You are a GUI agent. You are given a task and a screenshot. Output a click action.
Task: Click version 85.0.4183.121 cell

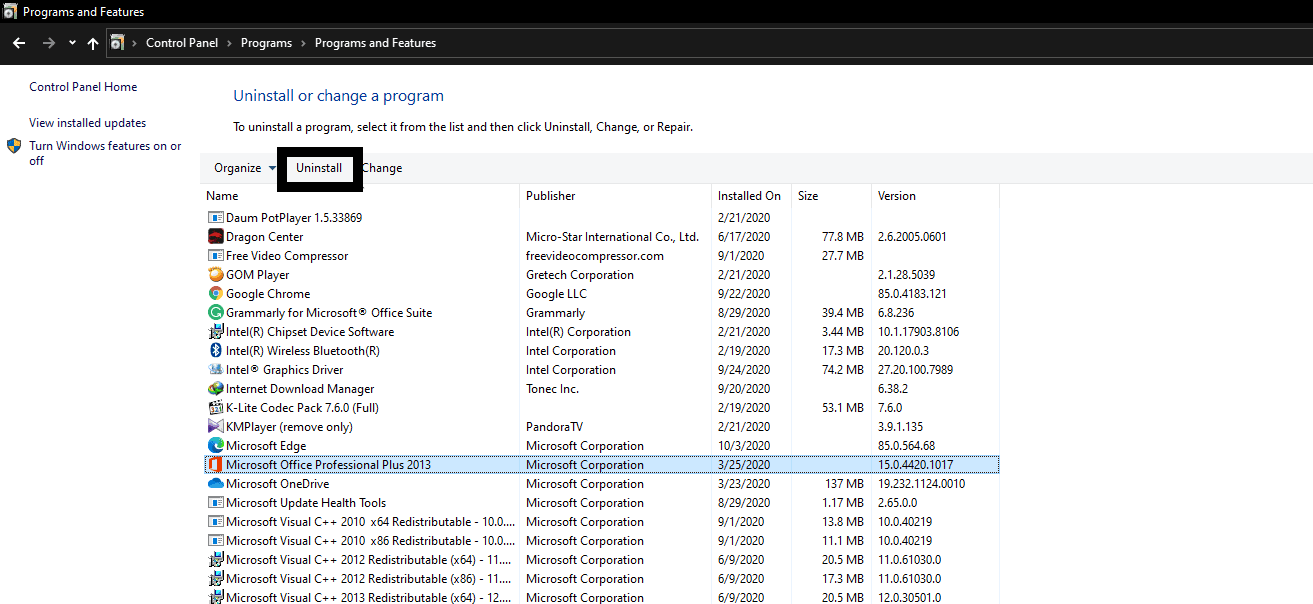click(x=912, y=294)
